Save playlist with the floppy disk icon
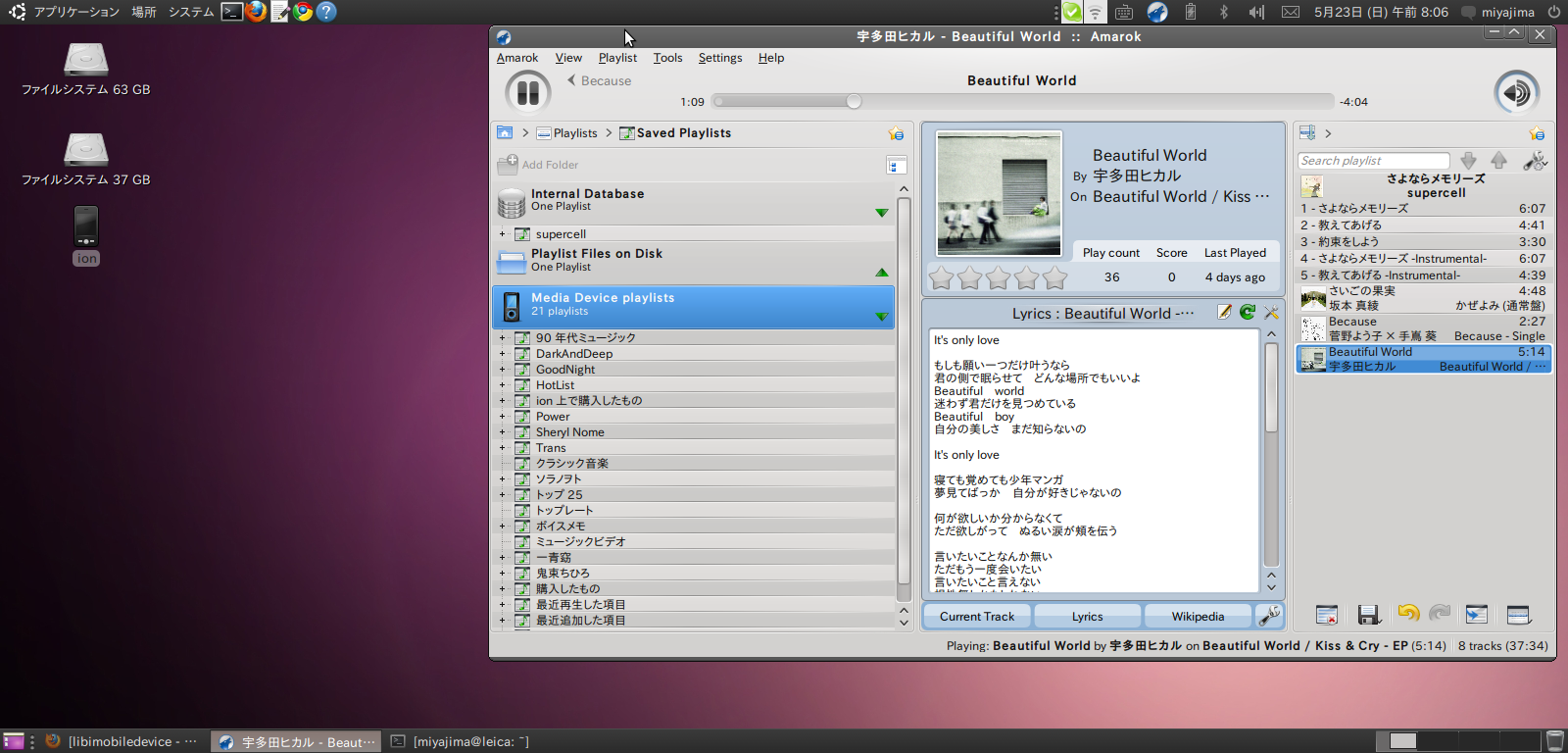Image resolution: width=1568 pixels, height=753 pixels. point(1369,615)
